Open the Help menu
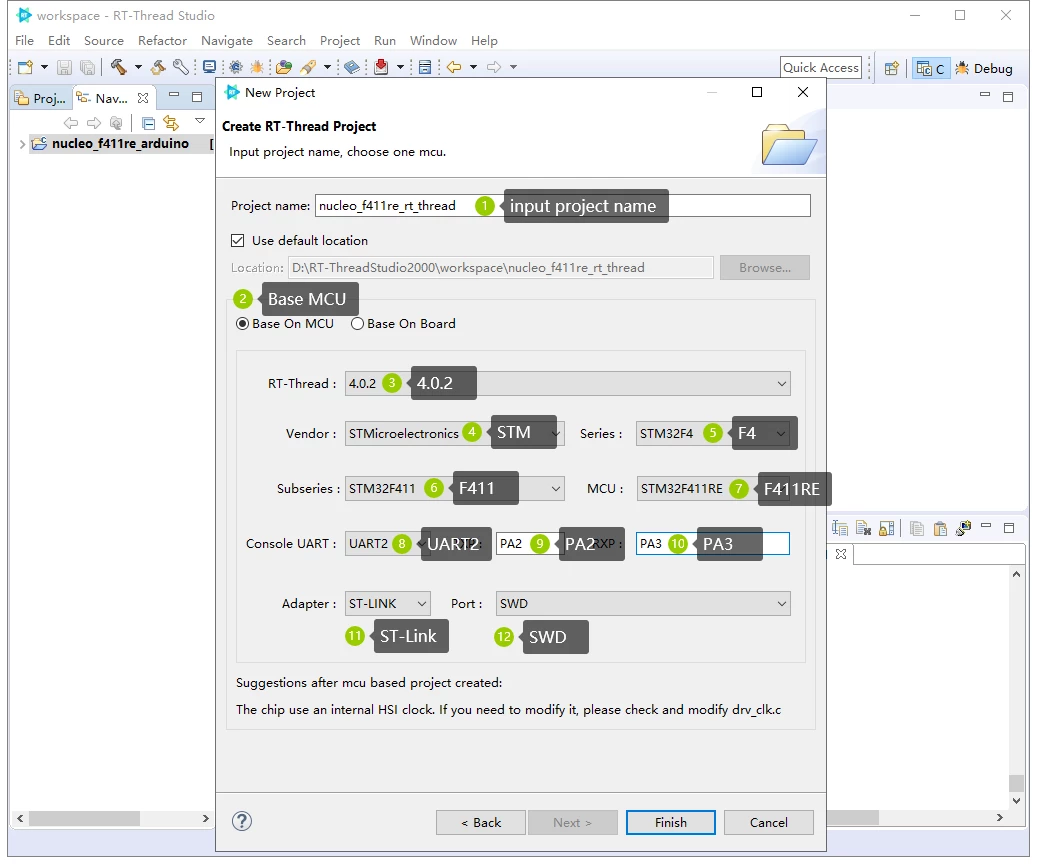This screenshot has height=864, width=1037. (x=484, y=40)
